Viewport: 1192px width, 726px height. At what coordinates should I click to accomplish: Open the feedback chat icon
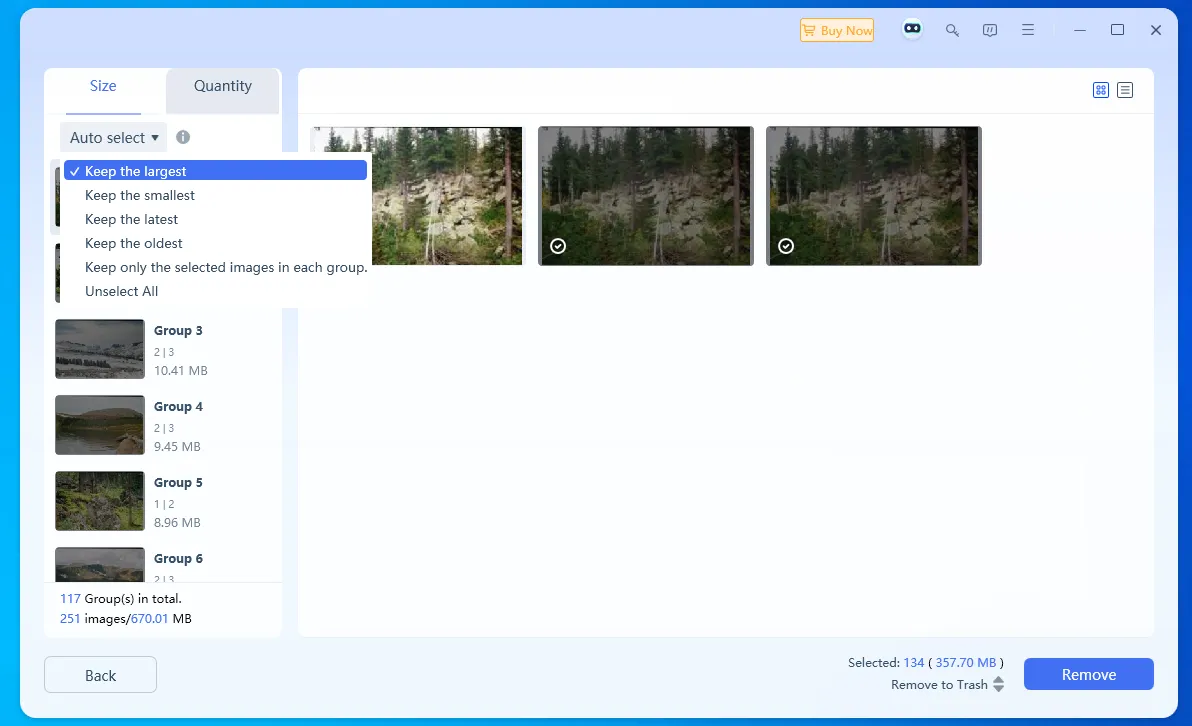tap(990, 30)
